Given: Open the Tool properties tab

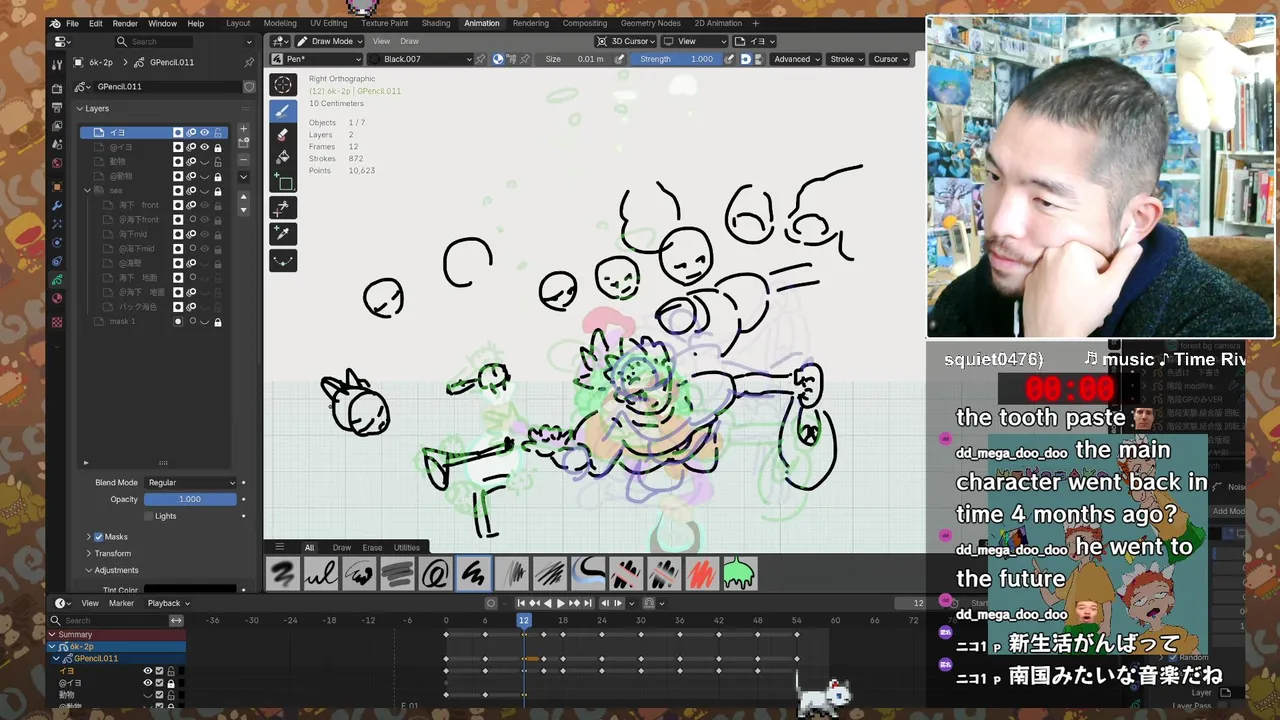Looking at the screenshot, I should coord(57,64).
